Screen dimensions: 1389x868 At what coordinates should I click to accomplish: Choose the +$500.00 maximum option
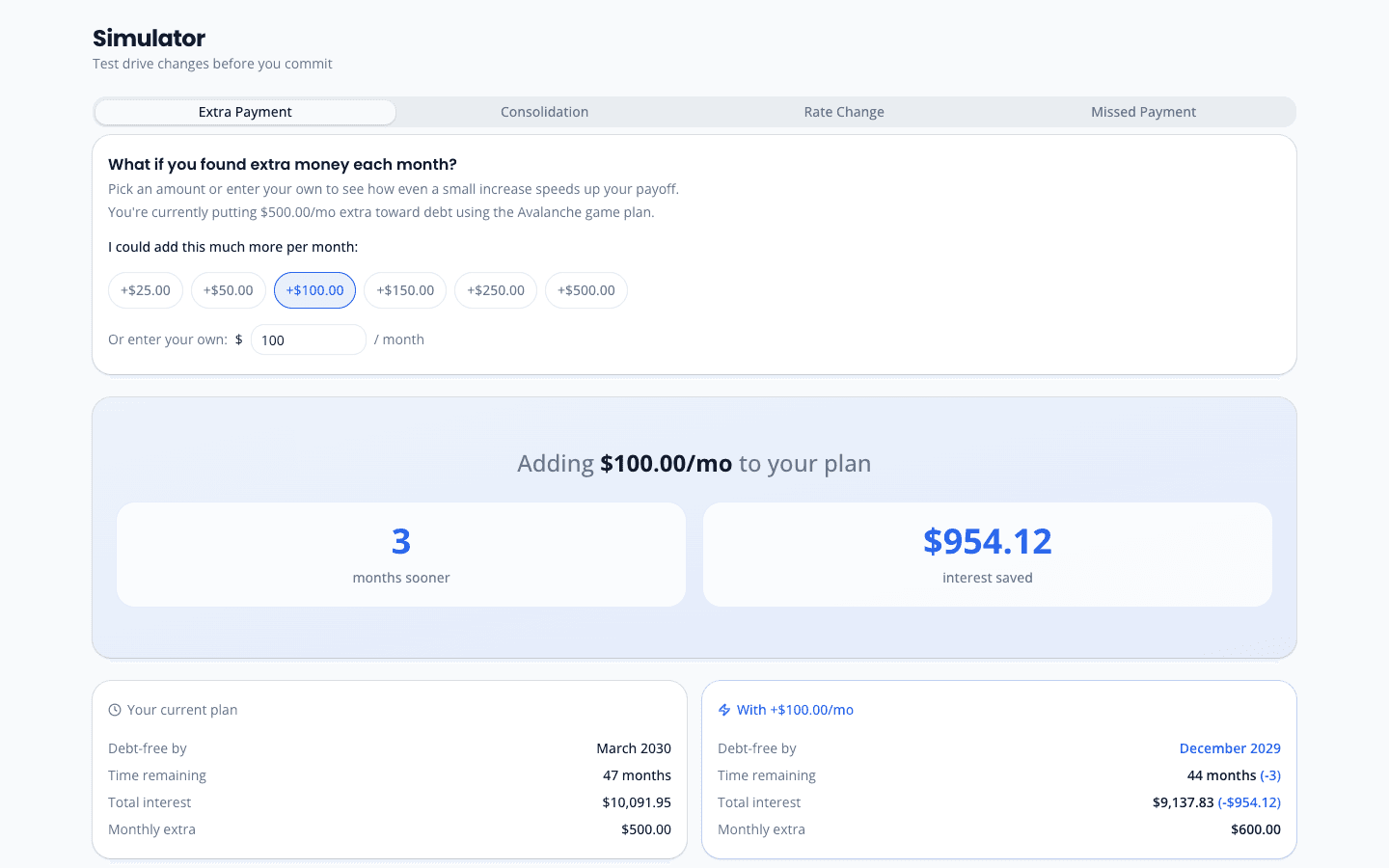(x=586, y=289)
